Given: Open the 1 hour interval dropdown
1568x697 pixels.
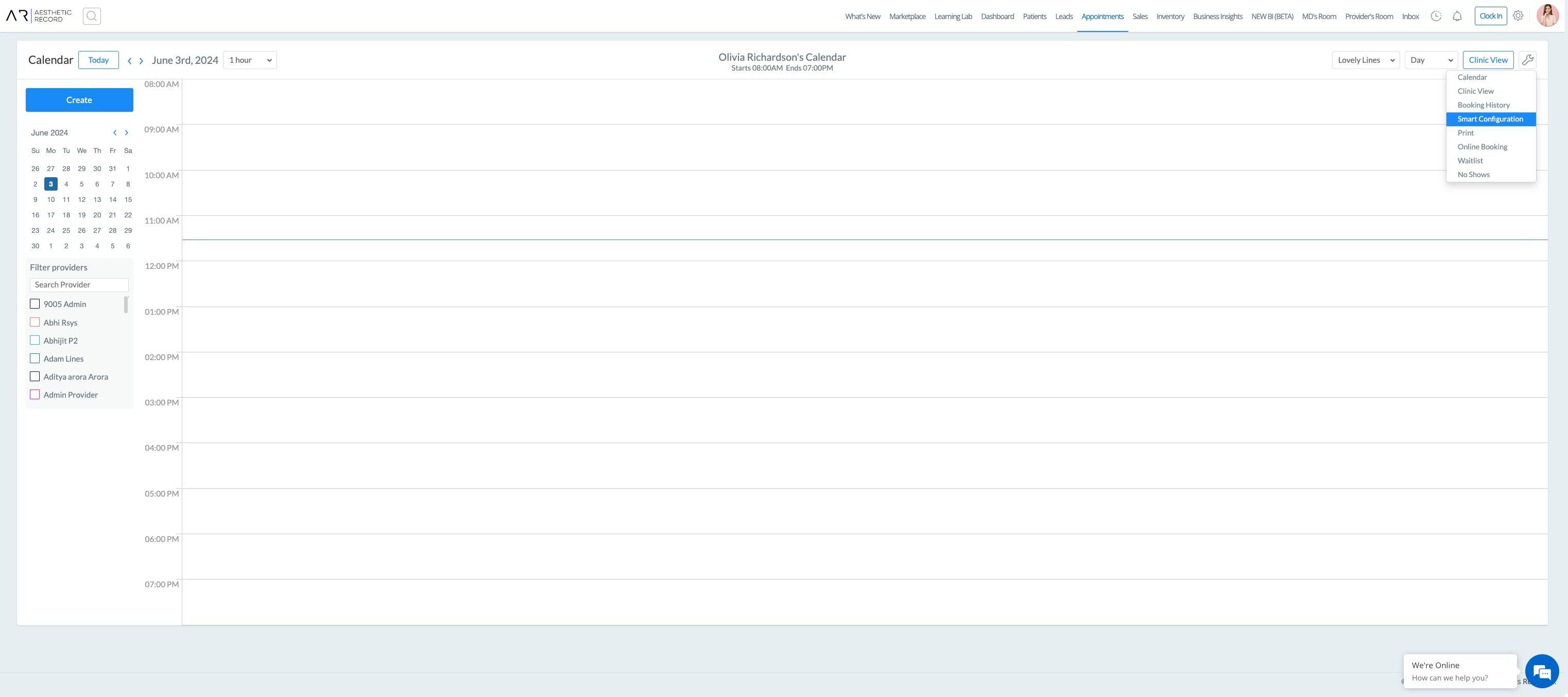Looking at the screenshot, I should click(x=250, y=60).
